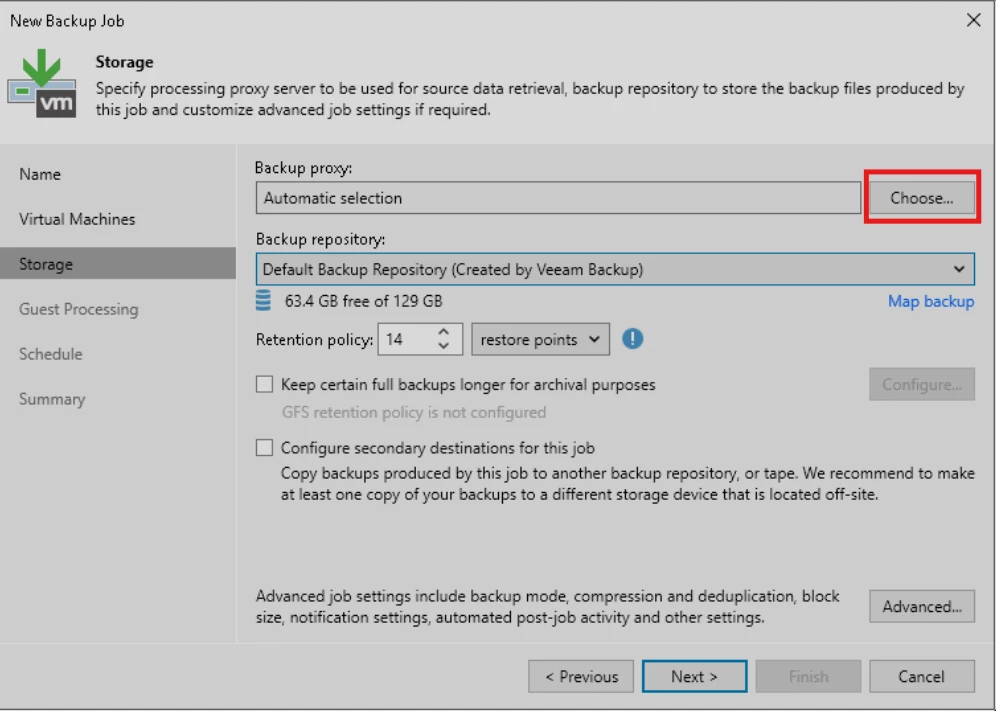Click the blue retention policy info icon
996x711 pixels.
coord(632,339)
